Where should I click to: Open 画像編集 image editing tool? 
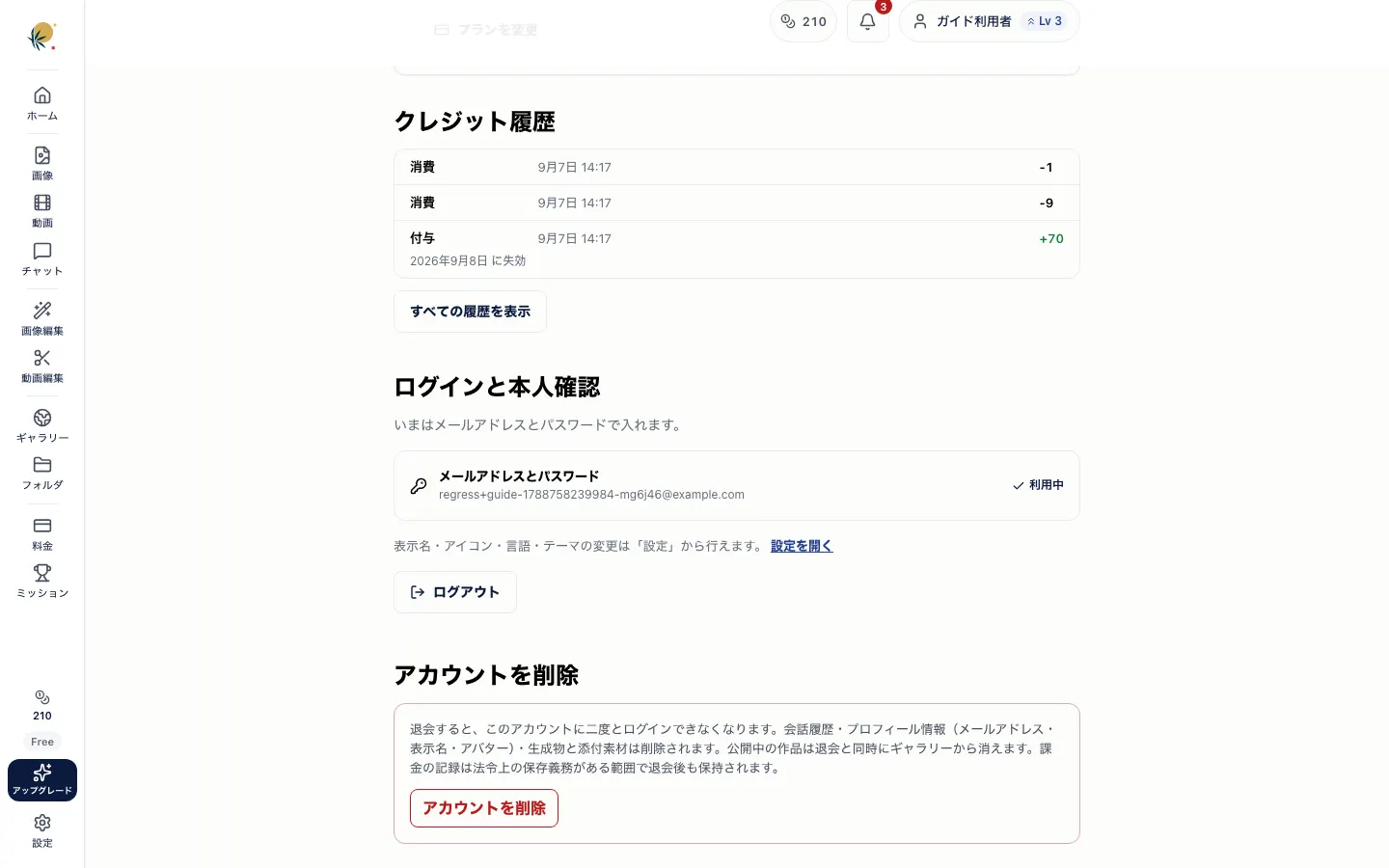coord(42,318)
